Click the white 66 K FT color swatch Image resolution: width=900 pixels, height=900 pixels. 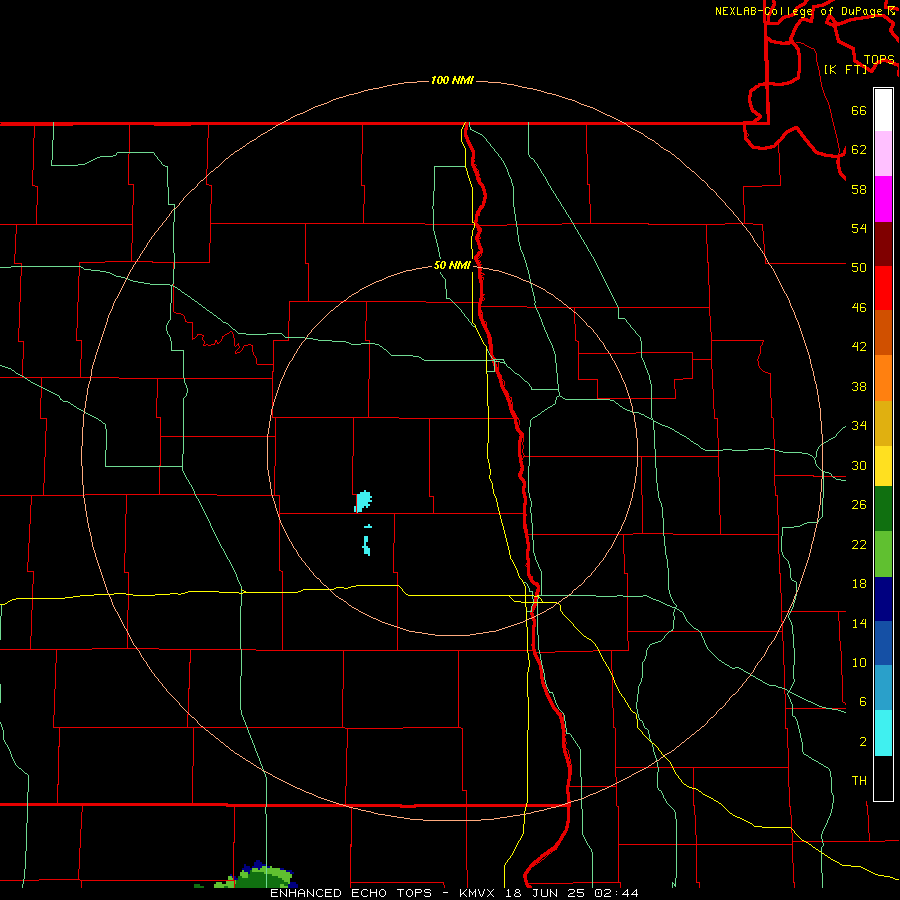point(883,110)
